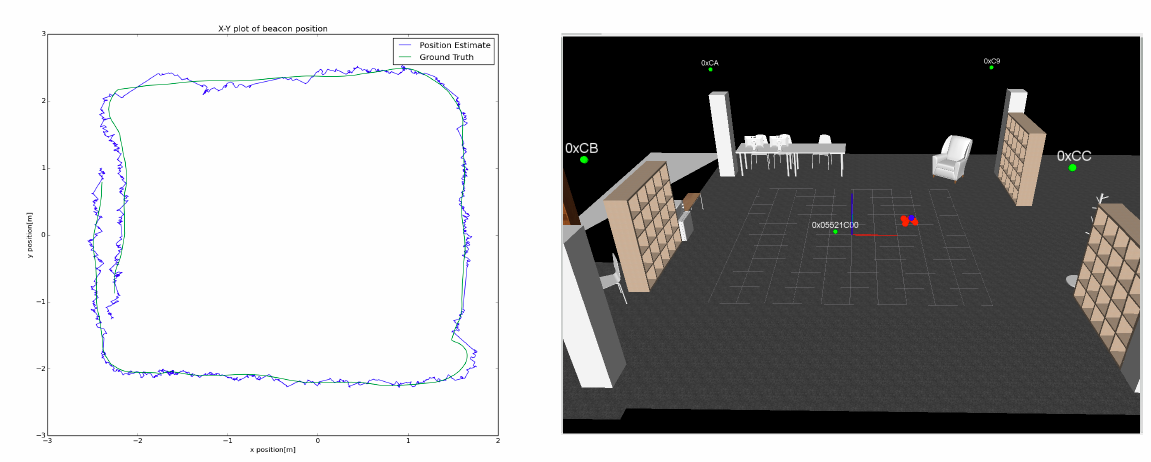Screen dimensions: 1151x462
Task: Click the green 0xCB beacon marker
Action: pos(584,160)
